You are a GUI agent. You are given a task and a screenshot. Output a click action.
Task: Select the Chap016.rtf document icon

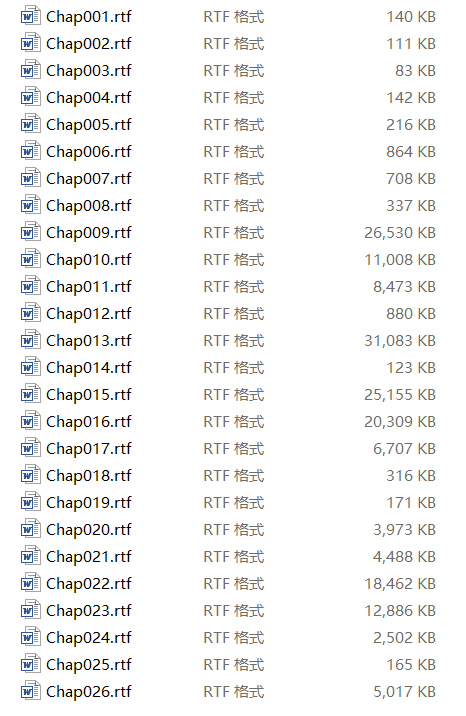click(x=31, y=421)
